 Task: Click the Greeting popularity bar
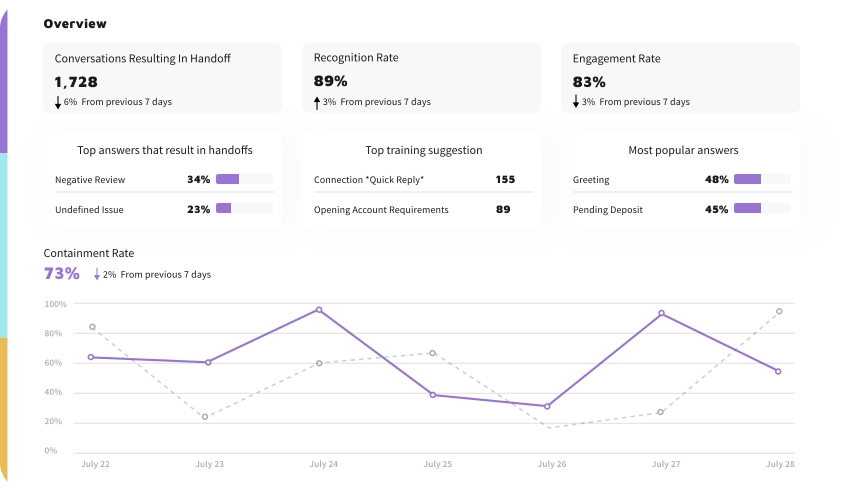(761, 179)
